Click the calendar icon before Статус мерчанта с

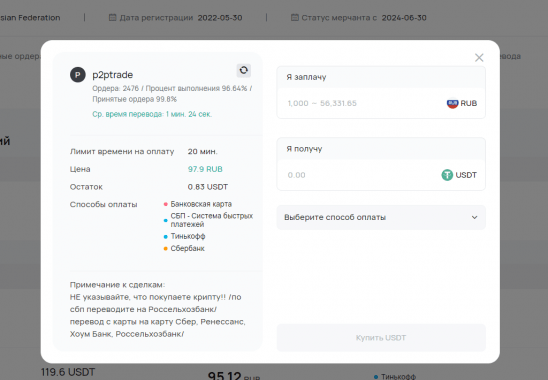(295, 17)
